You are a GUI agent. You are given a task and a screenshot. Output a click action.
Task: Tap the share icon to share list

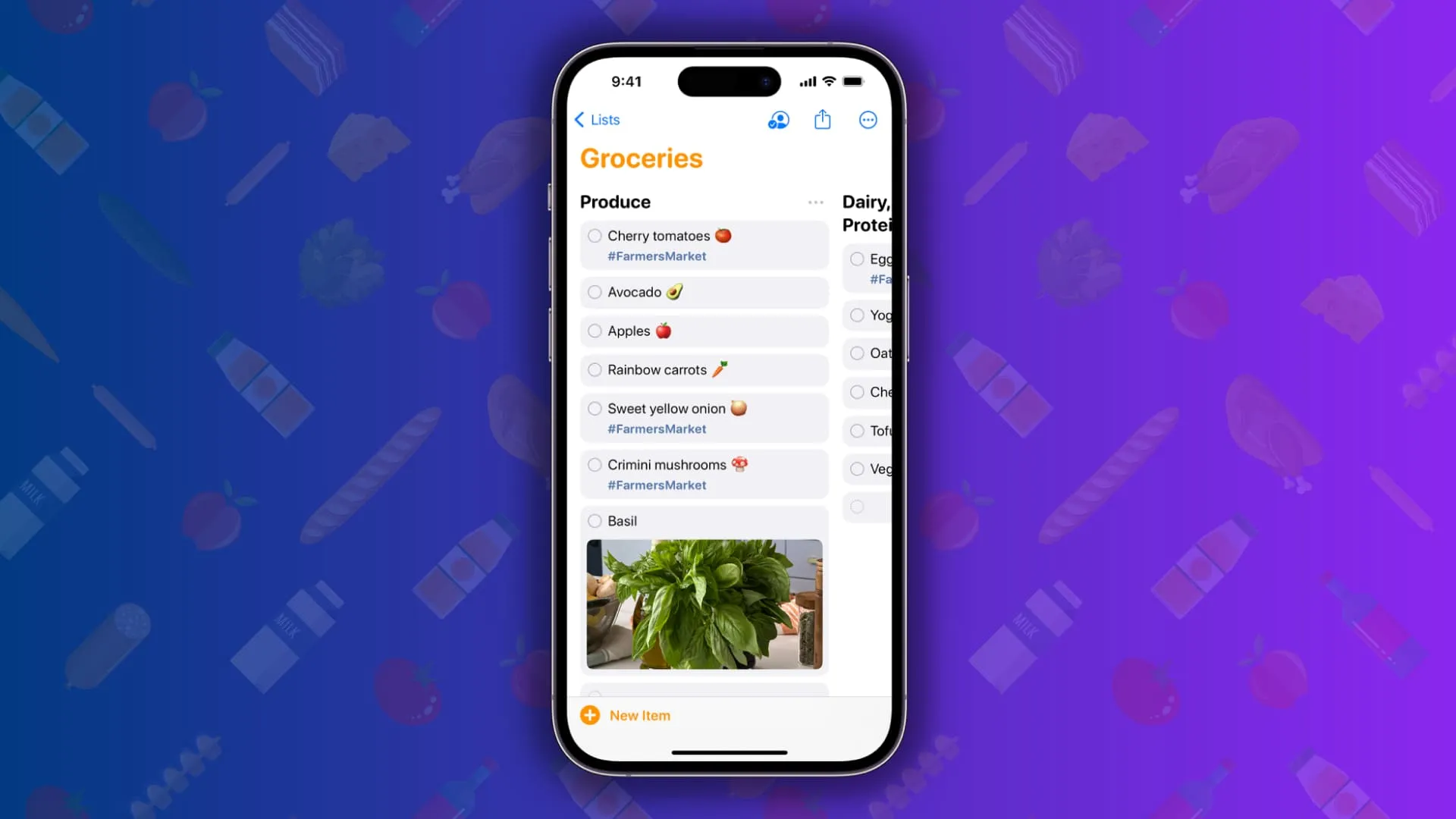[x=823, y=120]
